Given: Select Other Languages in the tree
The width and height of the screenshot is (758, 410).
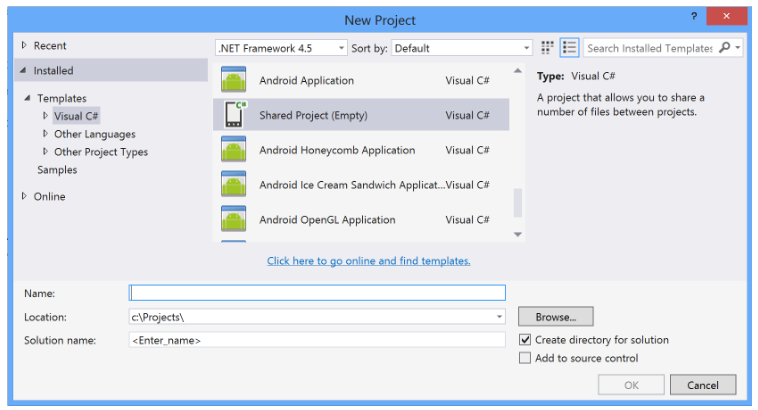Looking at the screenshot, I should [x=95, y=134].
